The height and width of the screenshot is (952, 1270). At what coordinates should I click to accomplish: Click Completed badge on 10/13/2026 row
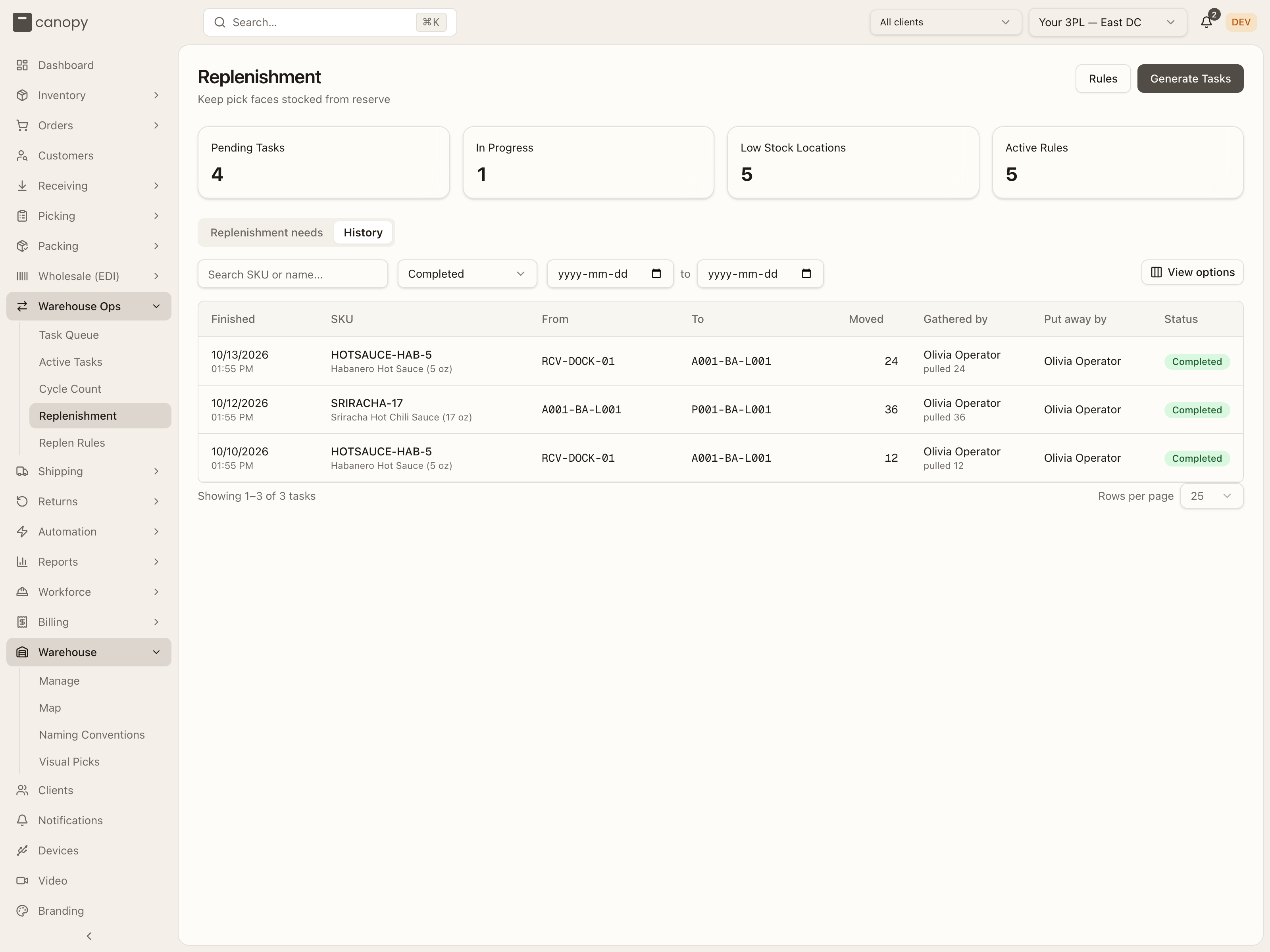1197,361
